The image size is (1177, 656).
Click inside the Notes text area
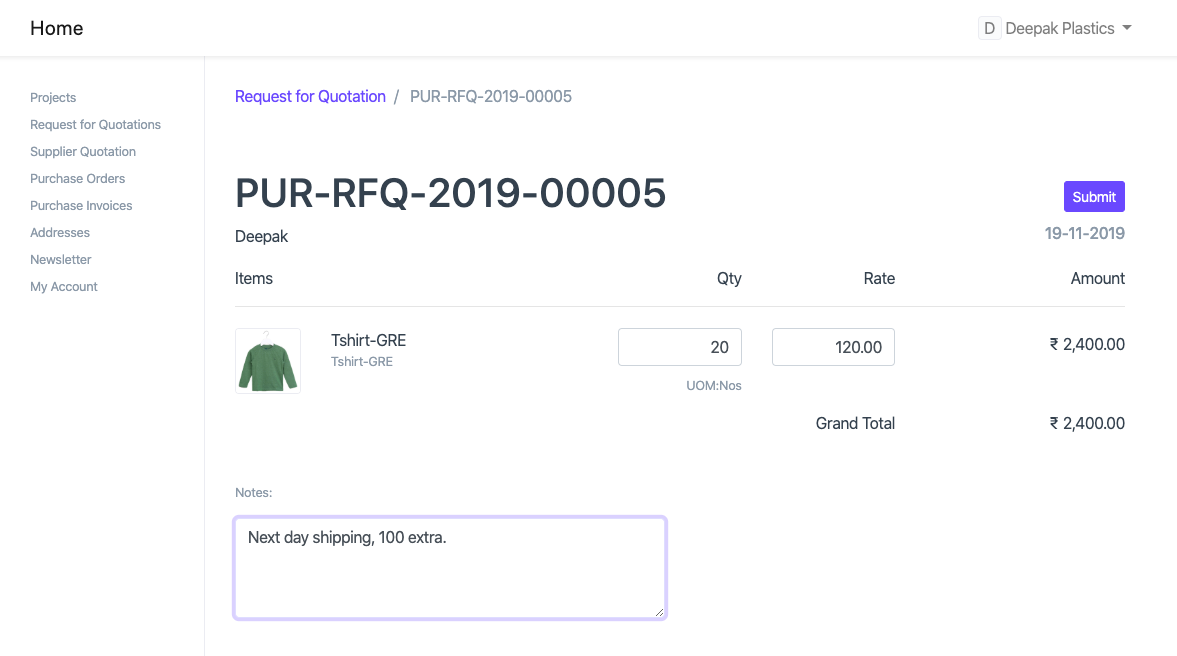pyautogui.click(x=449, y=565)
